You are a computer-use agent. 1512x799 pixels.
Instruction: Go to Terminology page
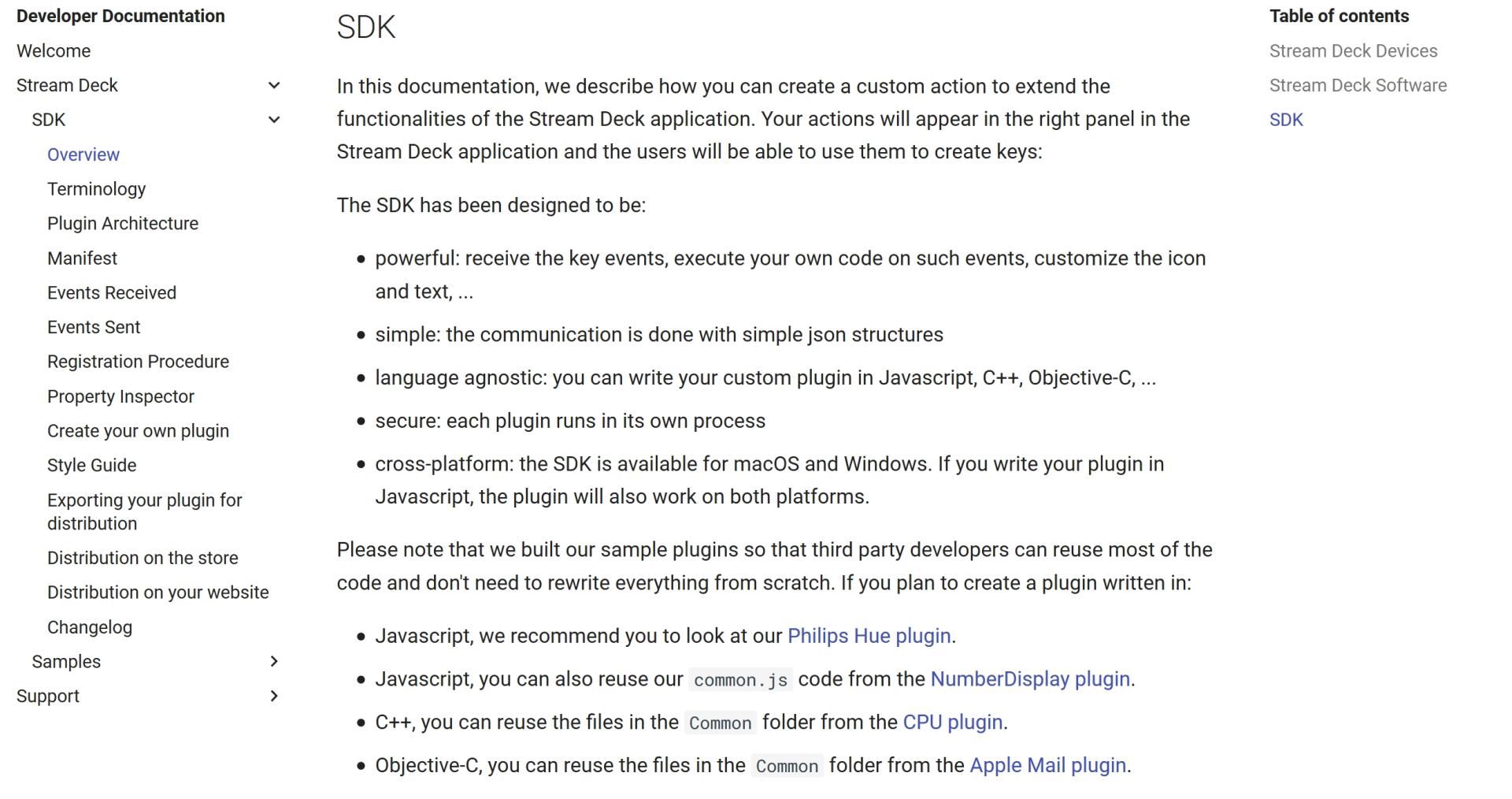click(96, 189)
